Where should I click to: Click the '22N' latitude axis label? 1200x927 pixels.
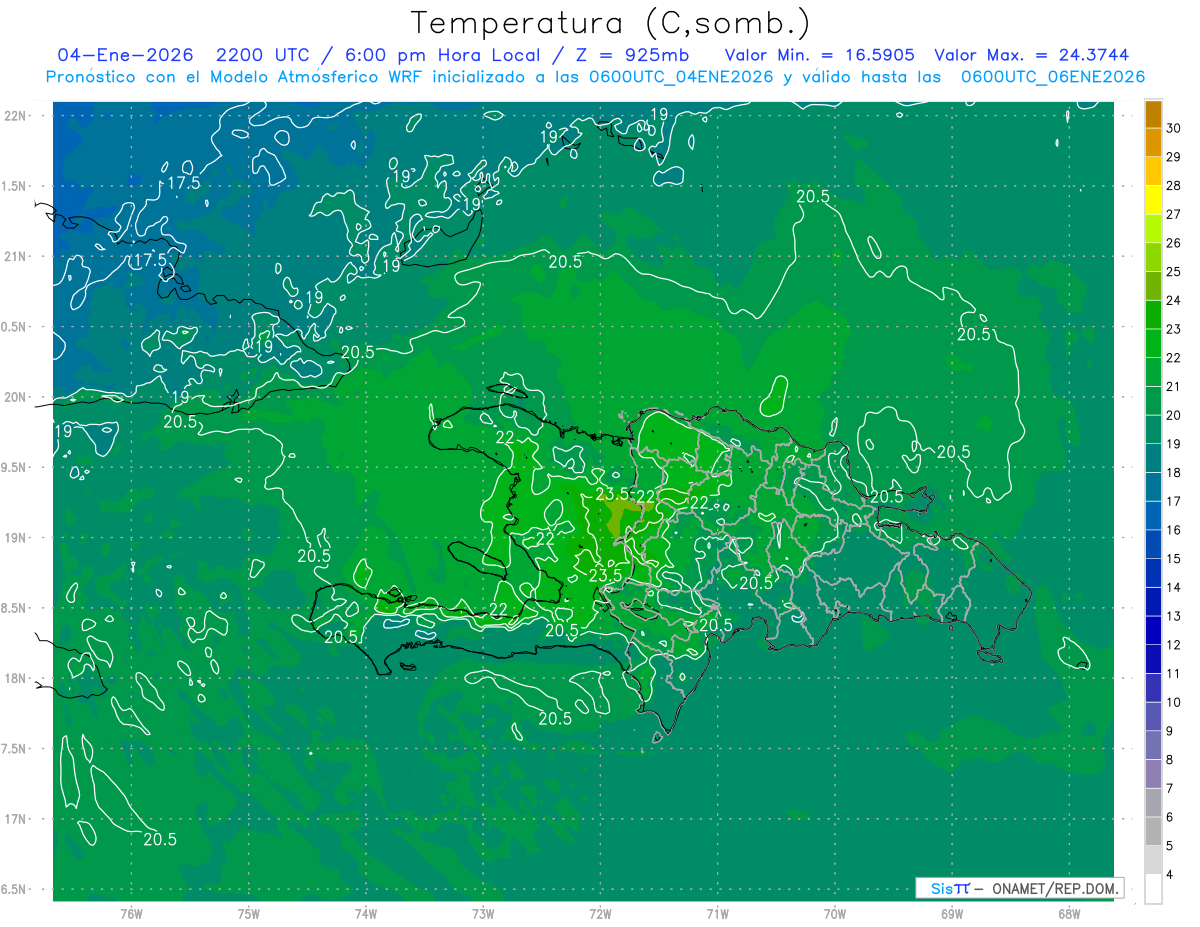coord(15,115)
